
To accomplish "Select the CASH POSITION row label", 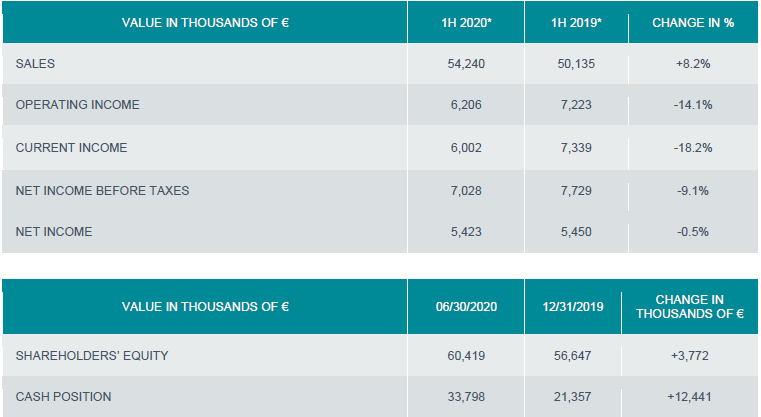I will point(63,397).
